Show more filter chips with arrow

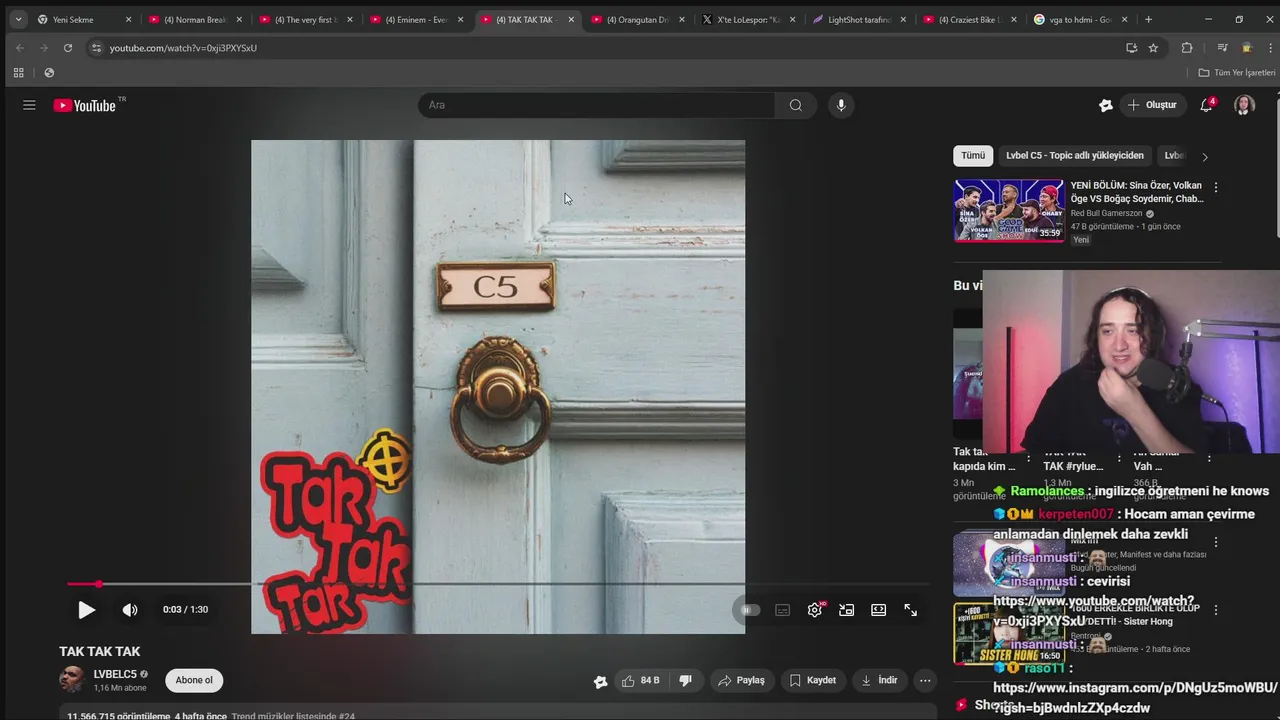click(1205, 157)
